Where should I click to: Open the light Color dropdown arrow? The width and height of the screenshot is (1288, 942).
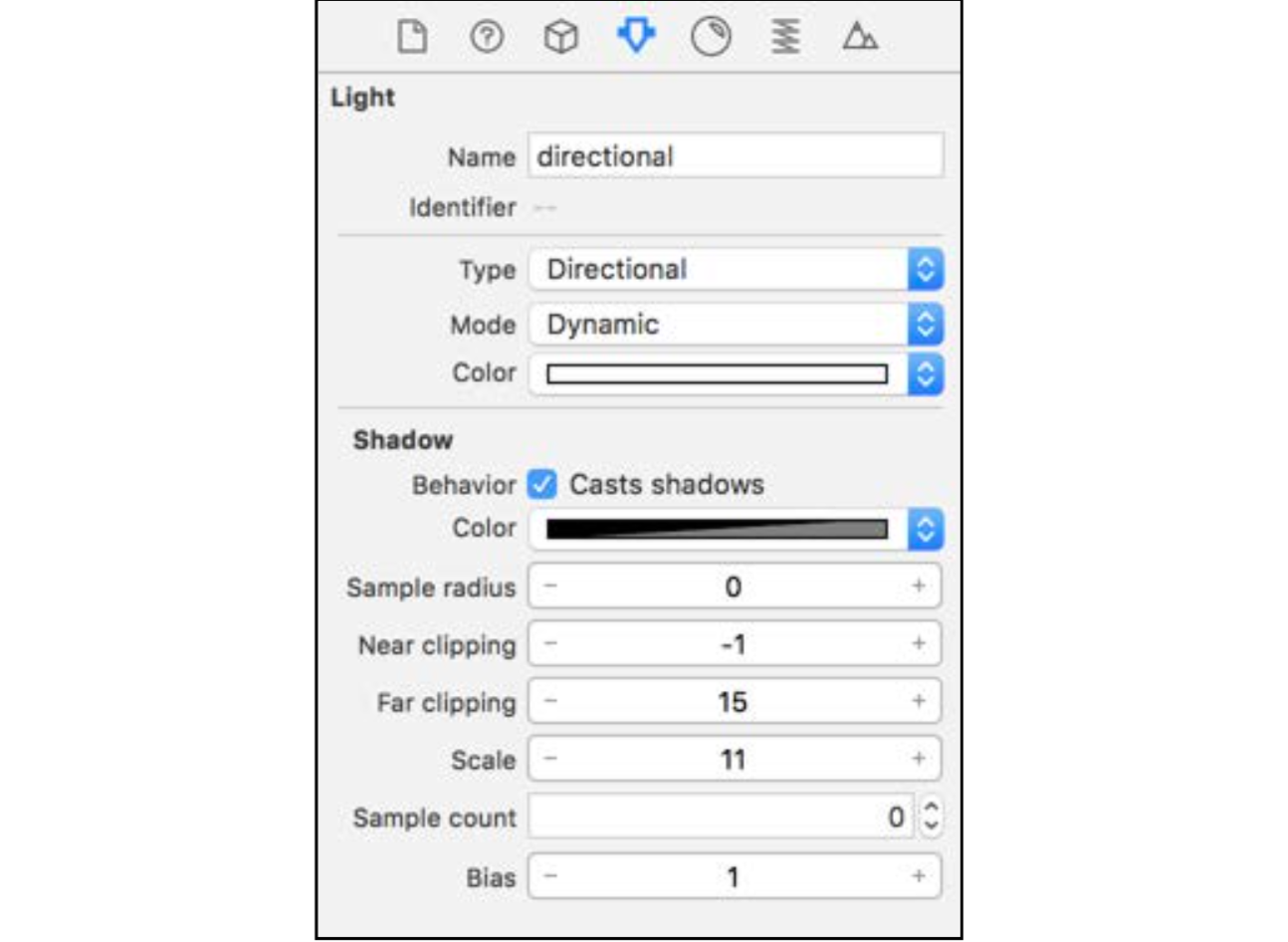(x=925, y=374)
